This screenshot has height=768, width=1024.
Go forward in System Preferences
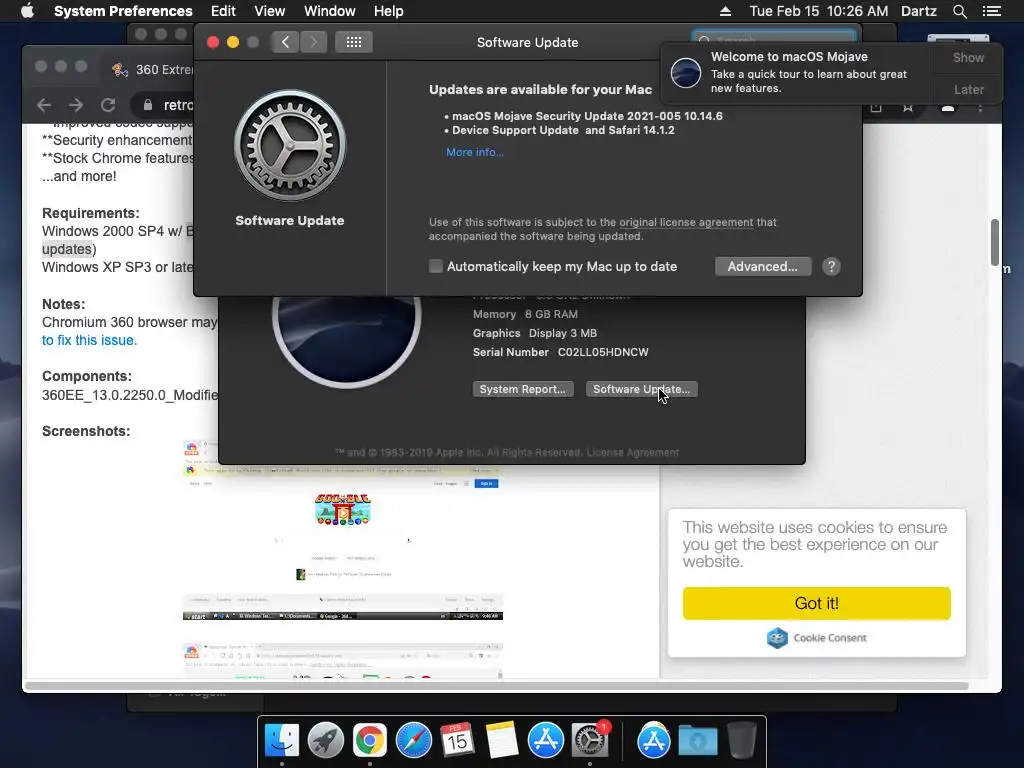coord(313,42)
